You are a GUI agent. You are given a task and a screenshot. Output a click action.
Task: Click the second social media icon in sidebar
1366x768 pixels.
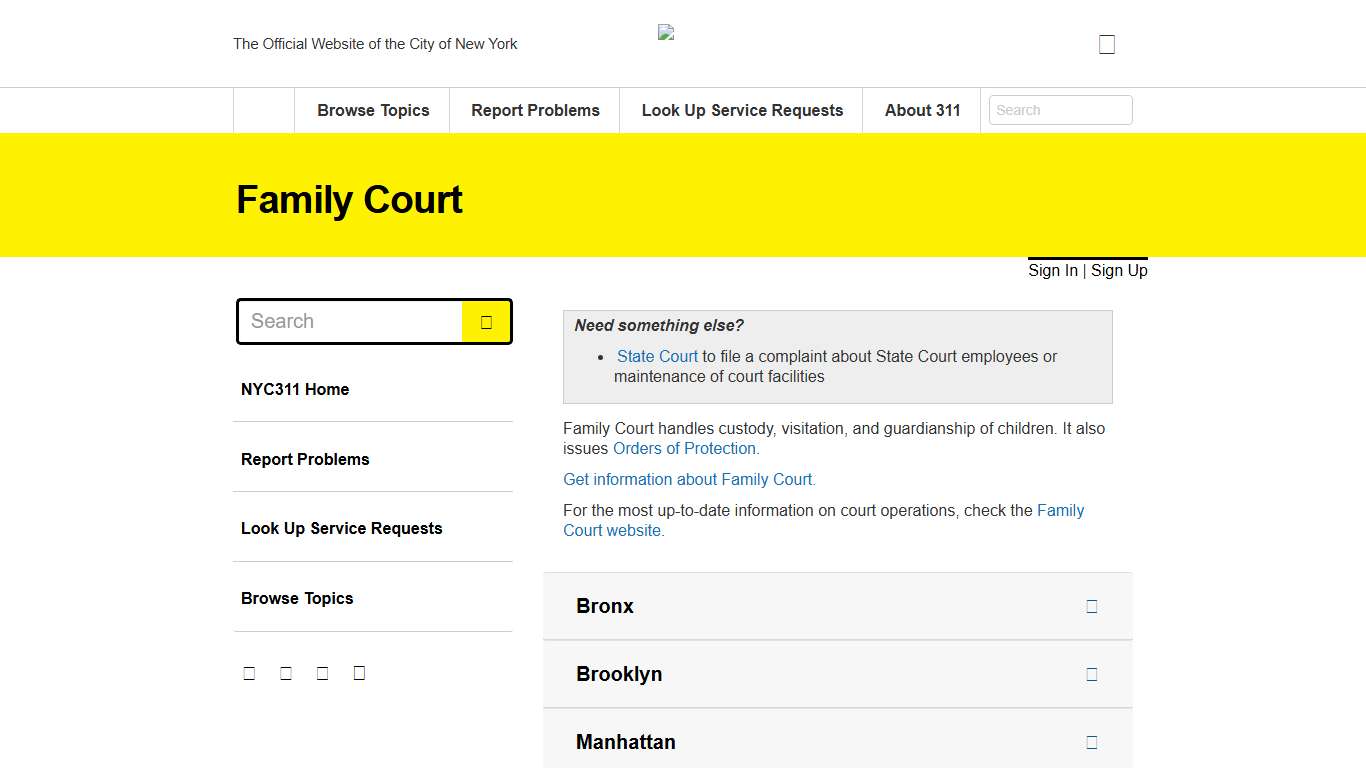point(286,672)
